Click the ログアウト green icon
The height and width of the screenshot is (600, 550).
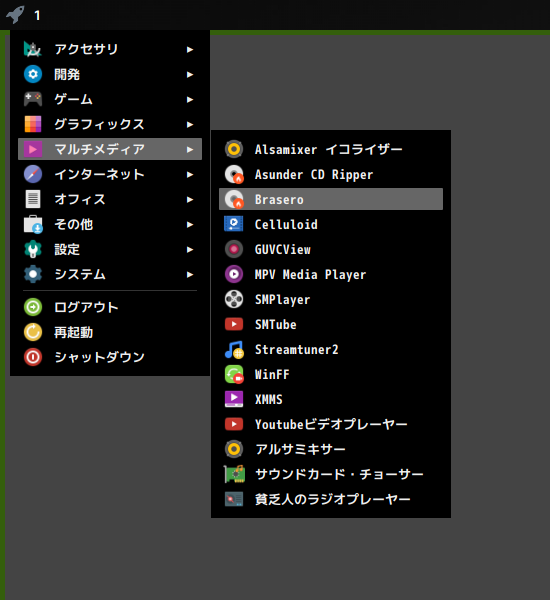[33, 307]
